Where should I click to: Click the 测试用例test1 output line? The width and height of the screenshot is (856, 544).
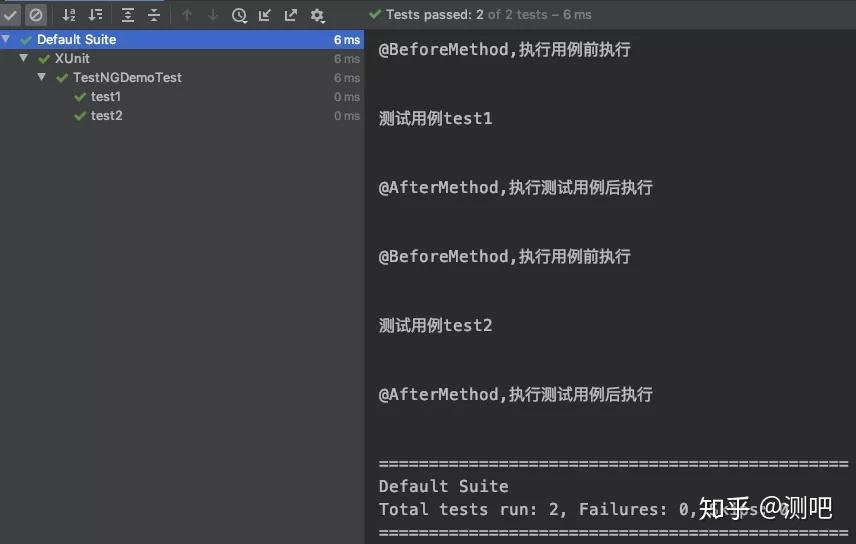pos(436,119)
